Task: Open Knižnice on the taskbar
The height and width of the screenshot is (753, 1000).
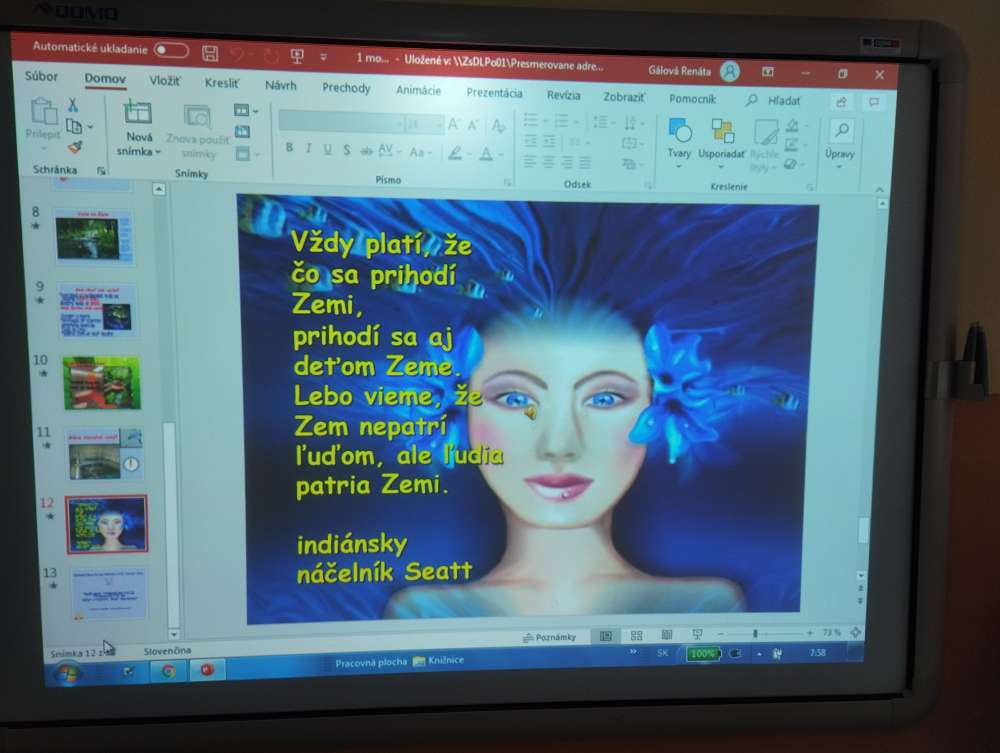Action: click(439, 661)
